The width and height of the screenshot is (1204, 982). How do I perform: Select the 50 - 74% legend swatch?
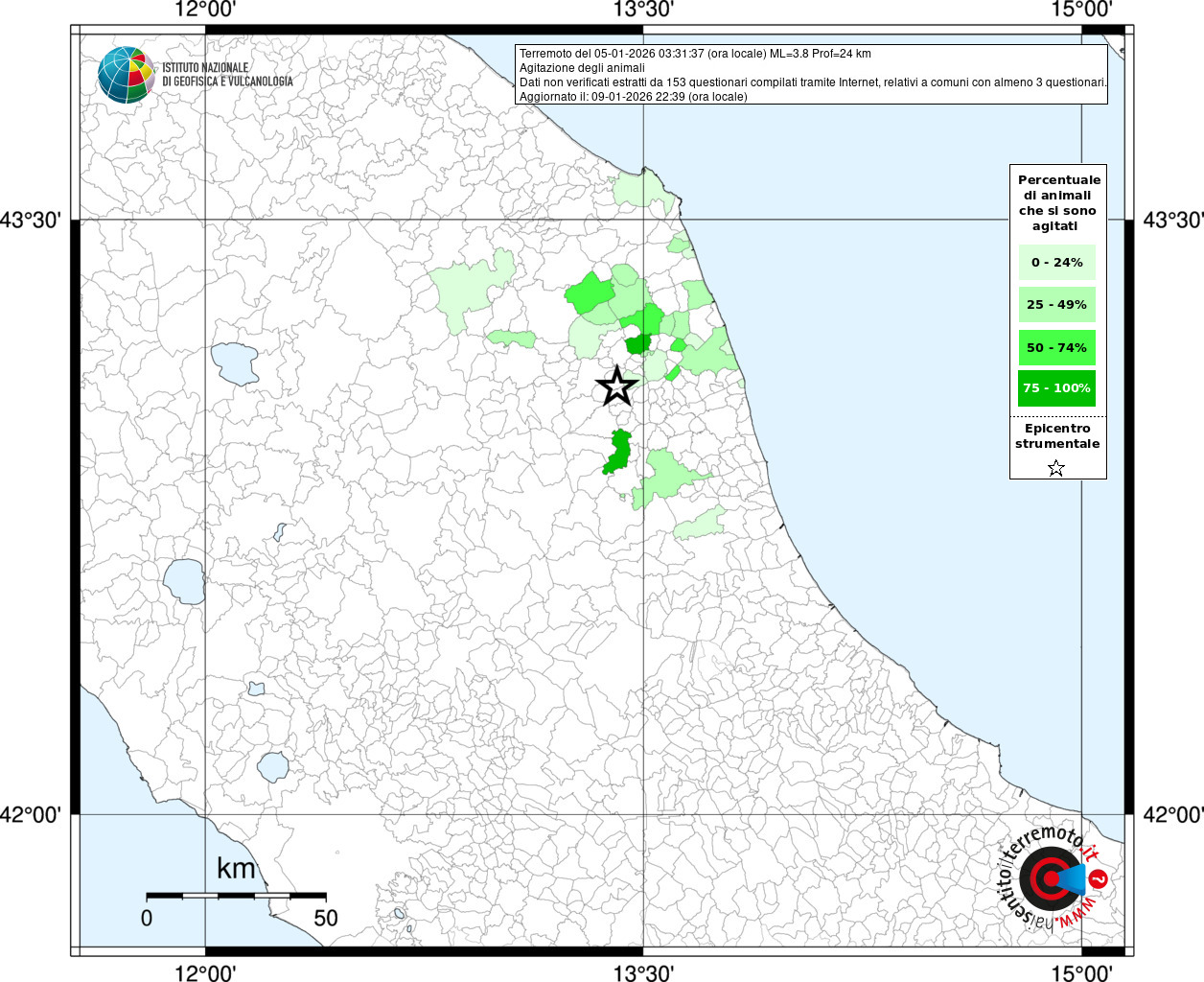1056,347
